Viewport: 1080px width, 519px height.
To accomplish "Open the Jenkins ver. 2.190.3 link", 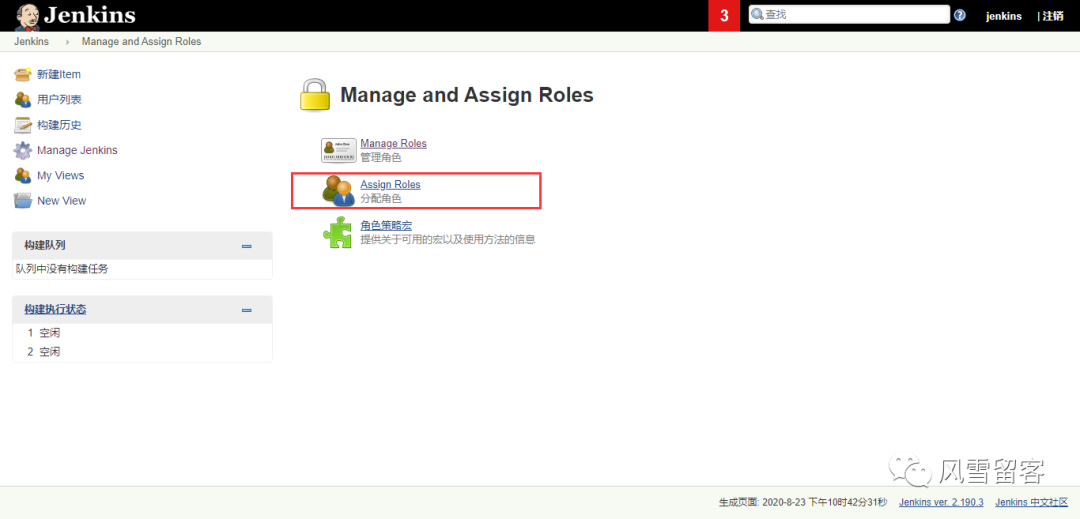I will pos(941,502).
